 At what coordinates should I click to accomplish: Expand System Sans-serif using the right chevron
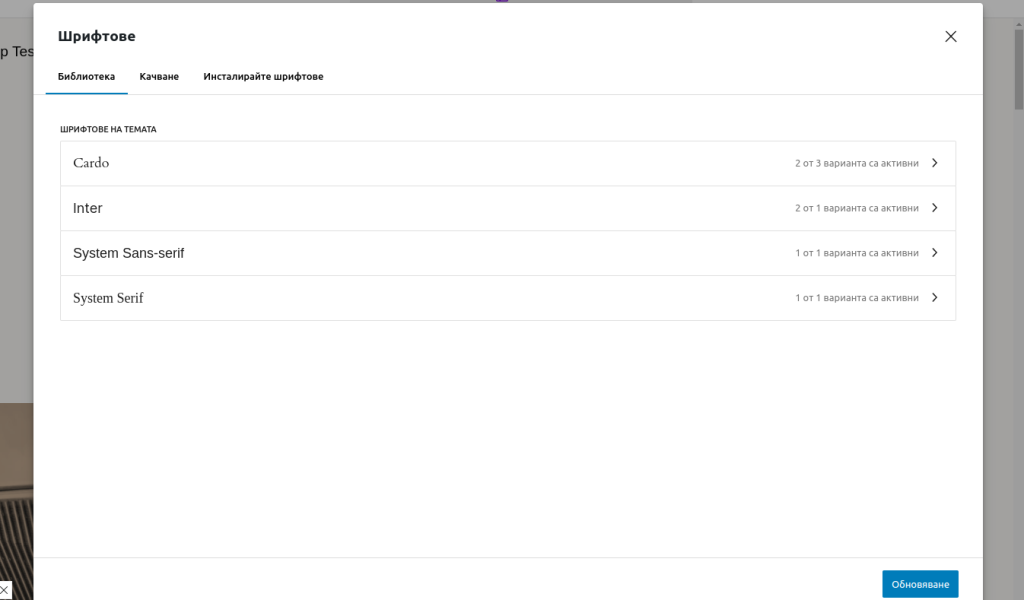click(x=935, y=253)
